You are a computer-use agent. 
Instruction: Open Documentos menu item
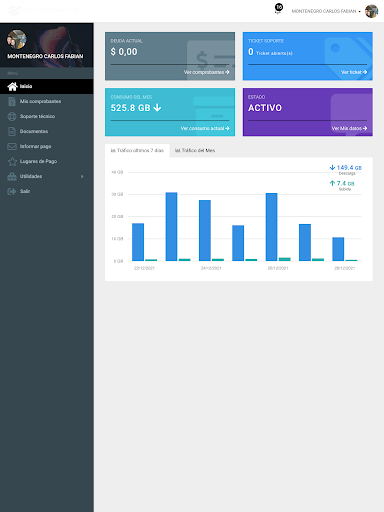click(x=47, y=131)
